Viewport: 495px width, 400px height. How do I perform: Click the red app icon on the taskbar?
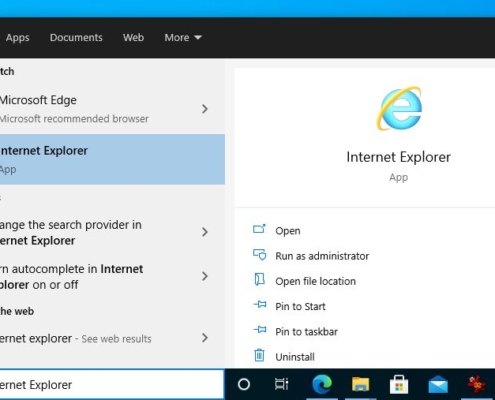[477, 384]
